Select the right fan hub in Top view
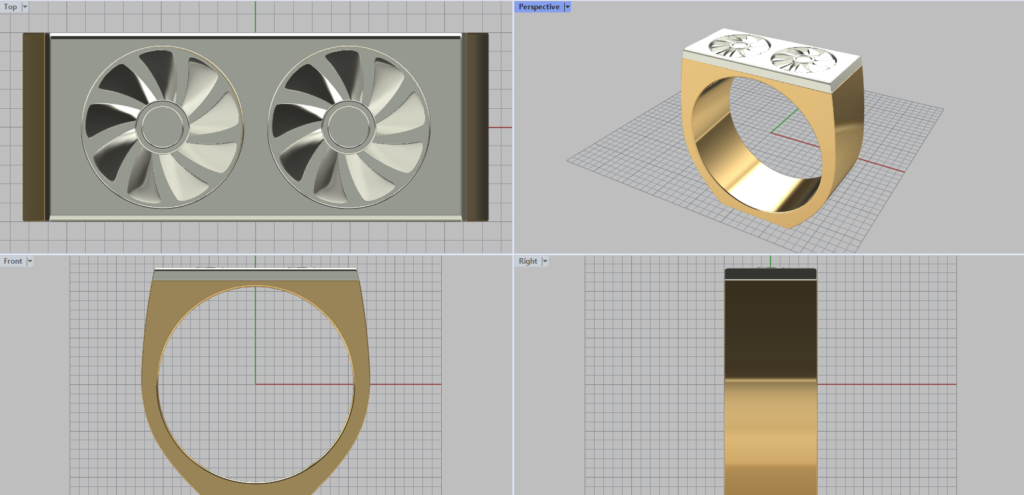 [348, 125]
